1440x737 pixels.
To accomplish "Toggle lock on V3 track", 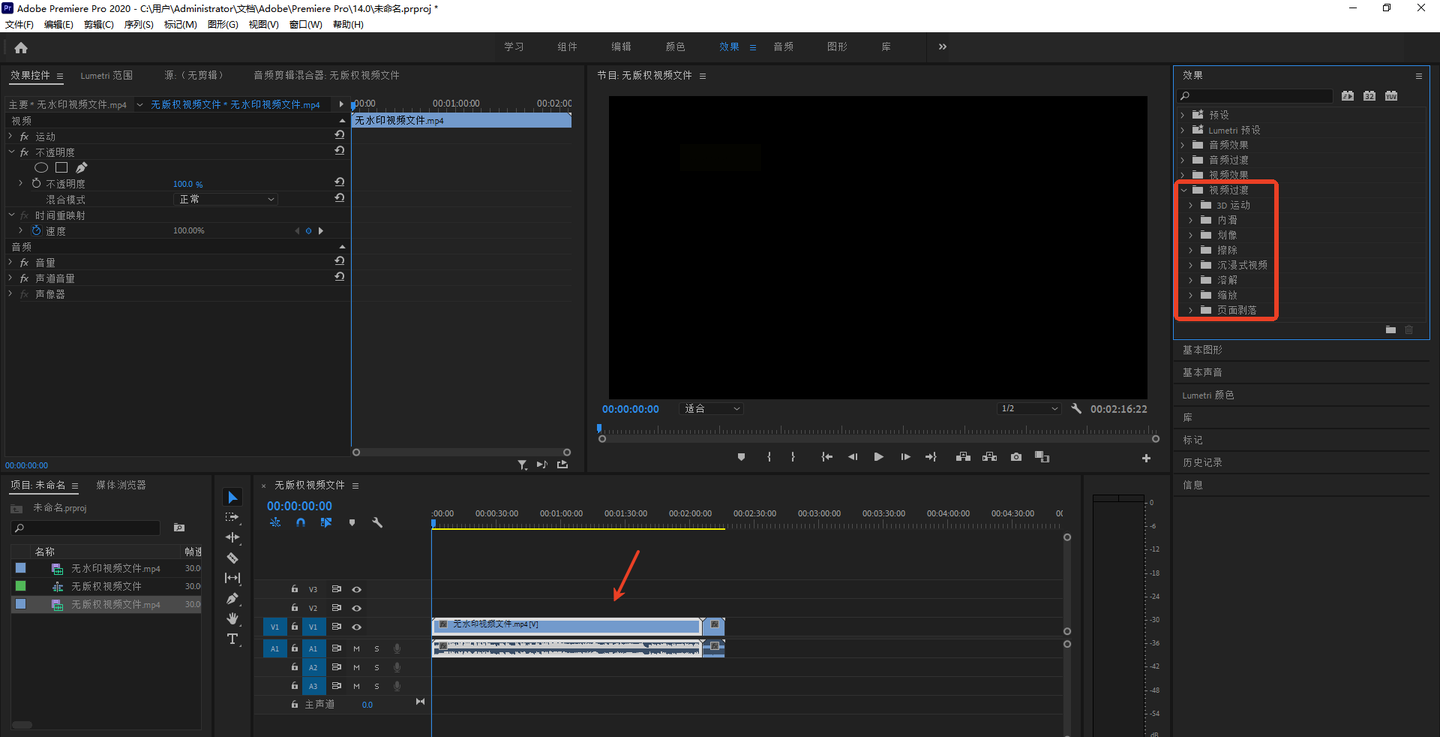I will [x=294, y=590].
